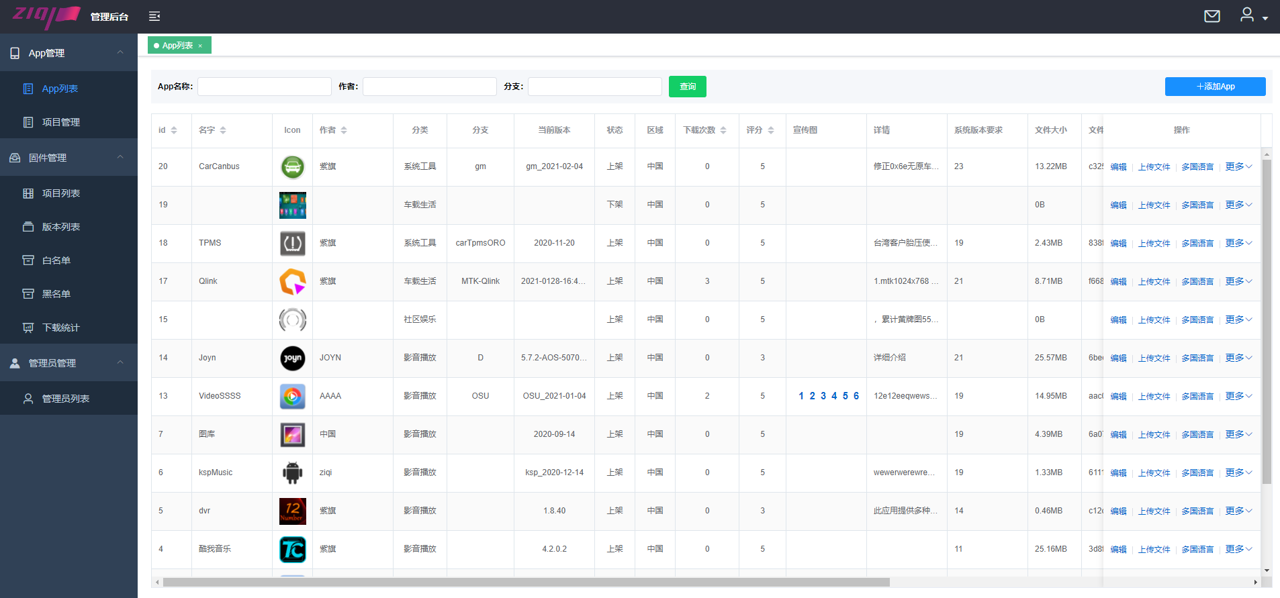Toggle sidebar with the hamburger menu icon
Screen dimensions: 1280x598
[154, 16]
